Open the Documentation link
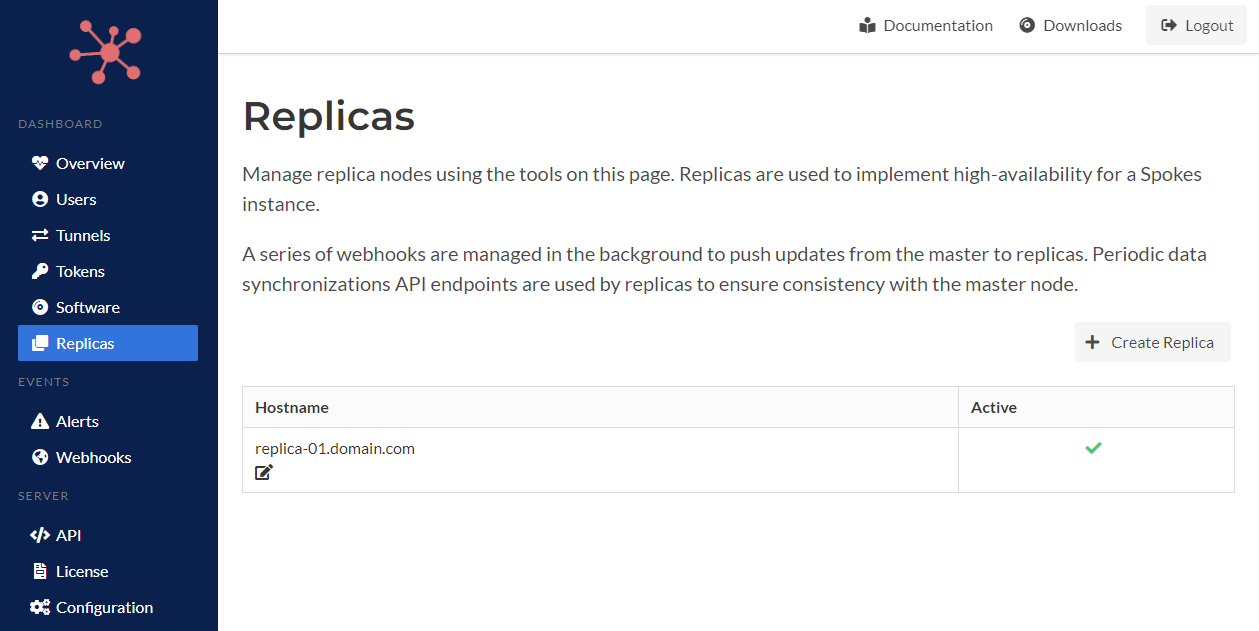Image resolution: width=1259 pixels, height=631 pixels. coord(926,26)
